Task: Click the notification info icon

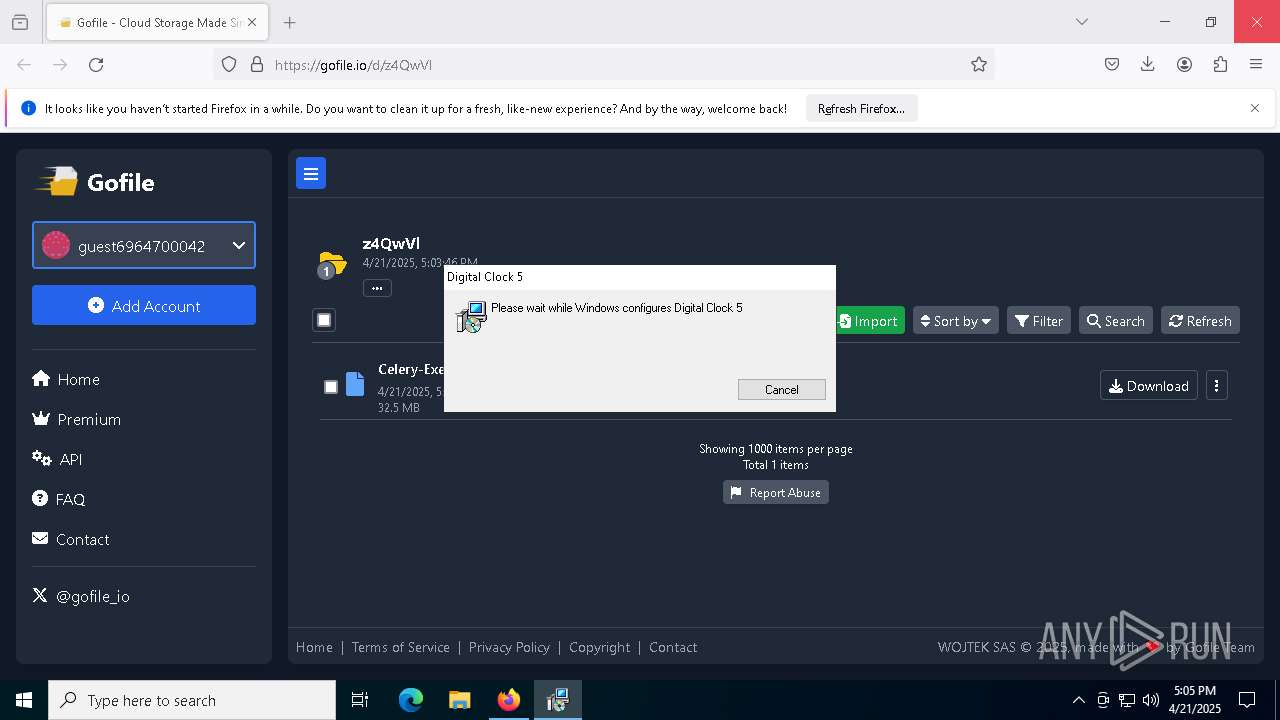Action: coord(28,108)
